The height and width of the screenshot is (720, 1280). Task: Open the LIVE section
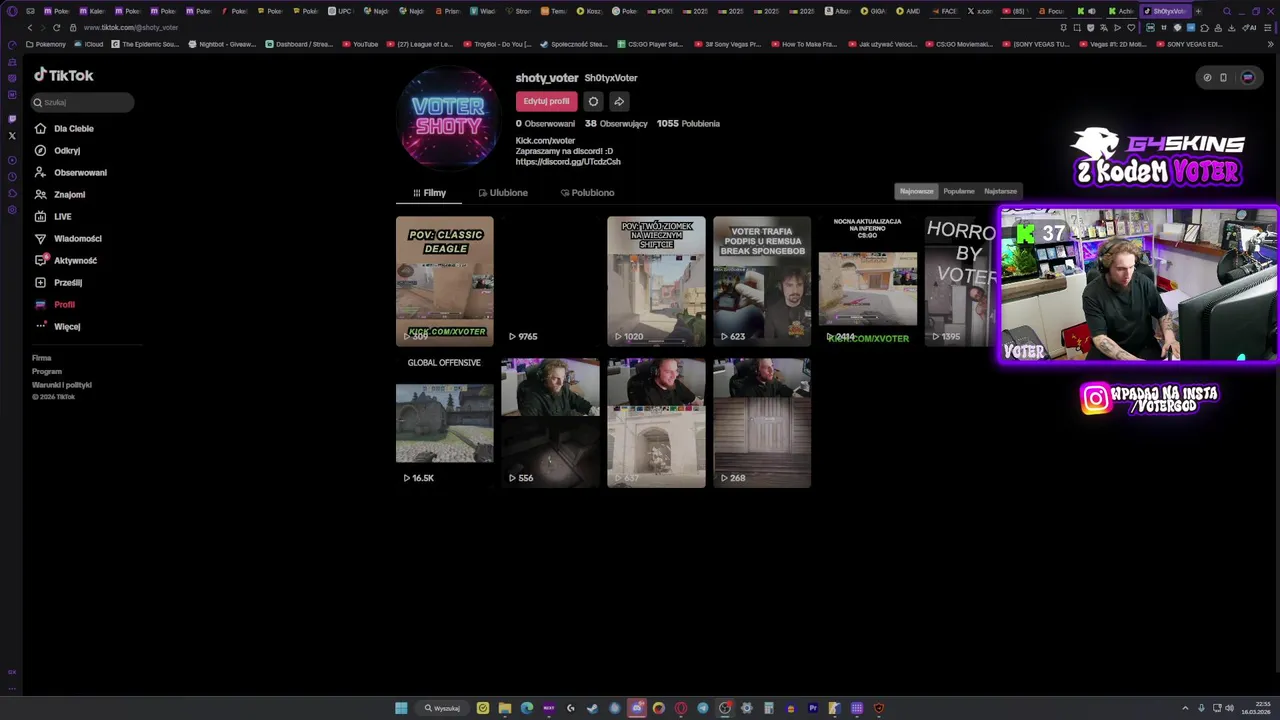tap(53, 217)
